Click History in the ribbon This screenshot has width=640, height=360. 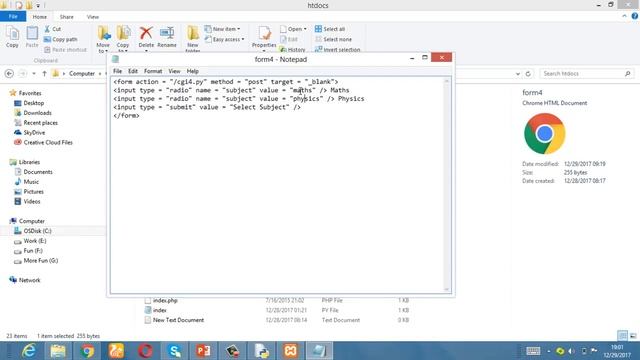[293, 49]
